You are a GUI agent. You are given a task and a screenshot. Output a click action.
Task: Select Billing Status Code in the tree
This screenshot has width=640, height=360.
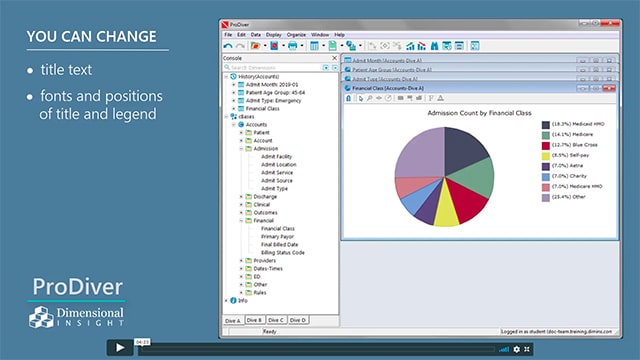pos(282,253)
